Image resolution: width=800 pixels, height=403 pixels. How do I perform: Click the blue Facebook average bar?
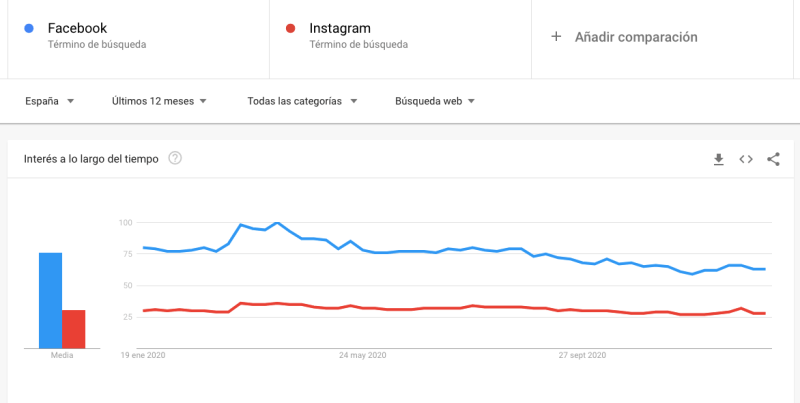point(50,299)
